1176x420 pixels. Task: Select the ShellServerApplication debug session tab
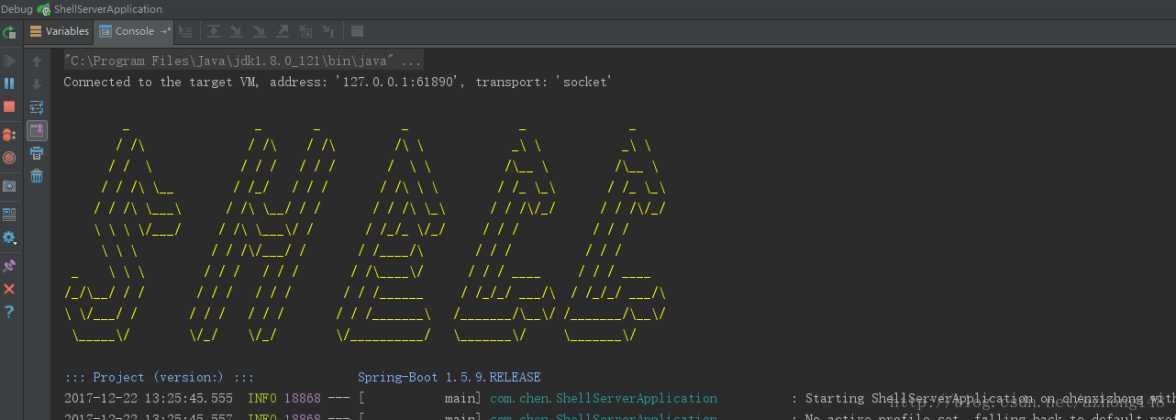(x=100, y=10)
